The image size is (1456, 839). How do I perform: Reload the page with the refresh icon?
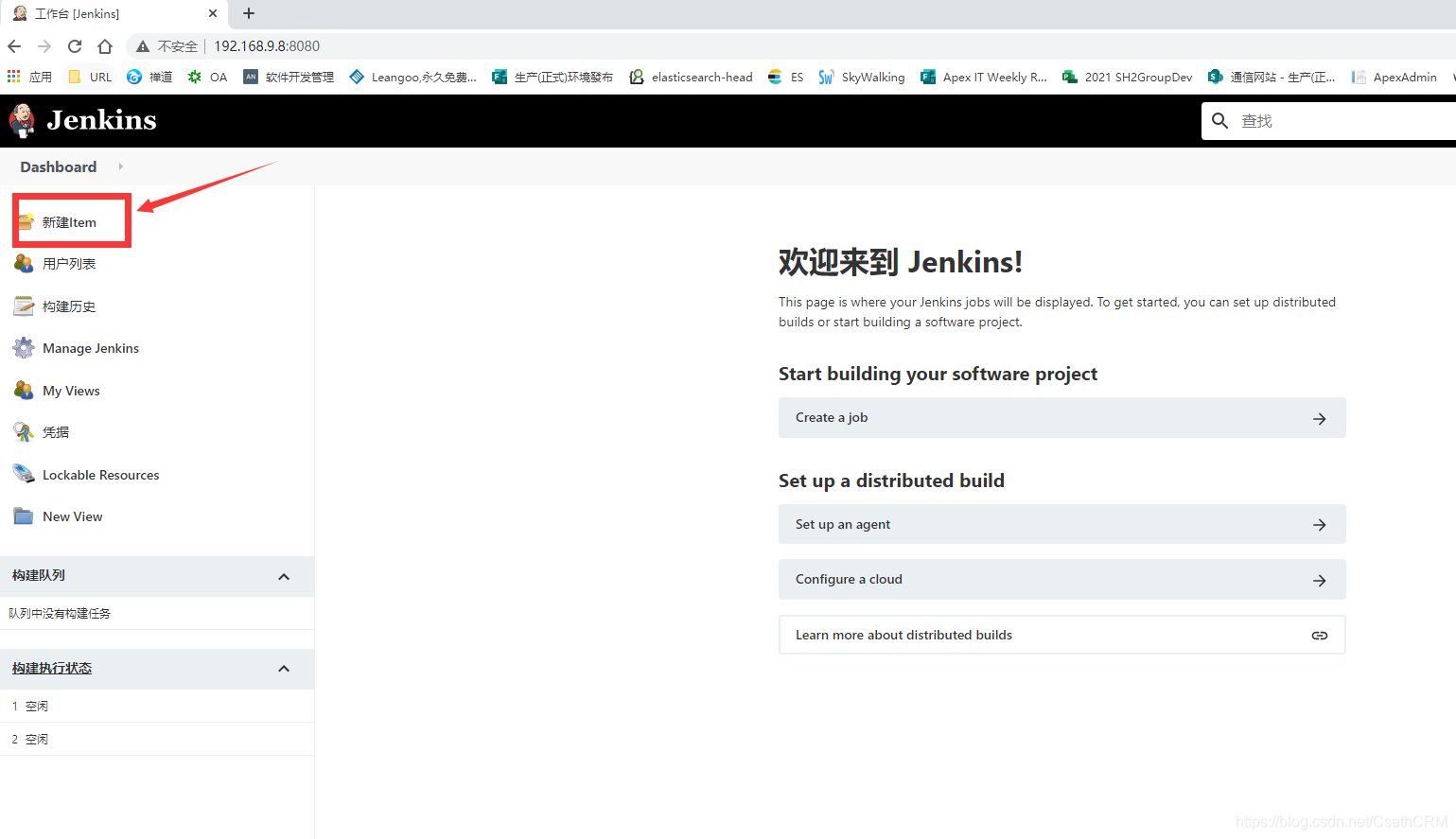click(75, 46)
